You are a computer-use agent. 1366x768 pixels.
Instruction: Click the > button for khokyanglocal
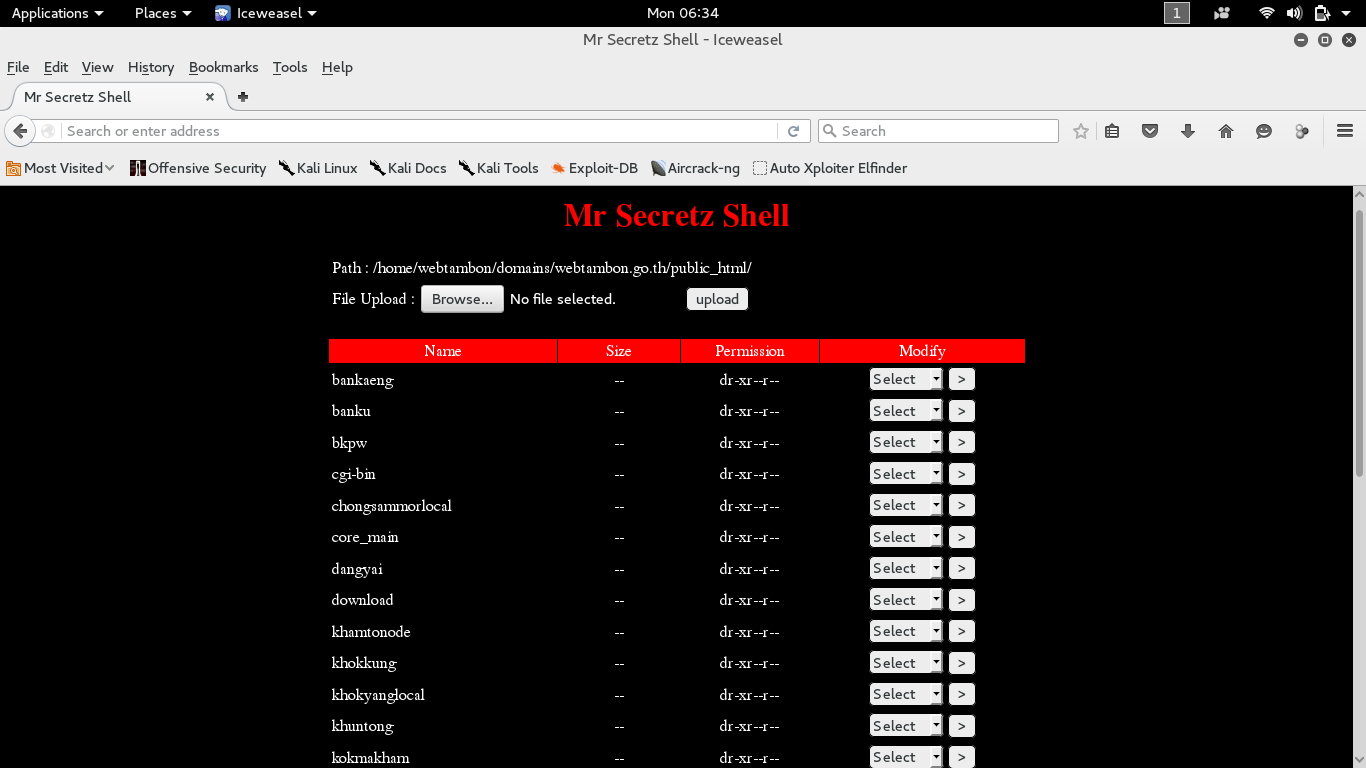tap(961, 694)
